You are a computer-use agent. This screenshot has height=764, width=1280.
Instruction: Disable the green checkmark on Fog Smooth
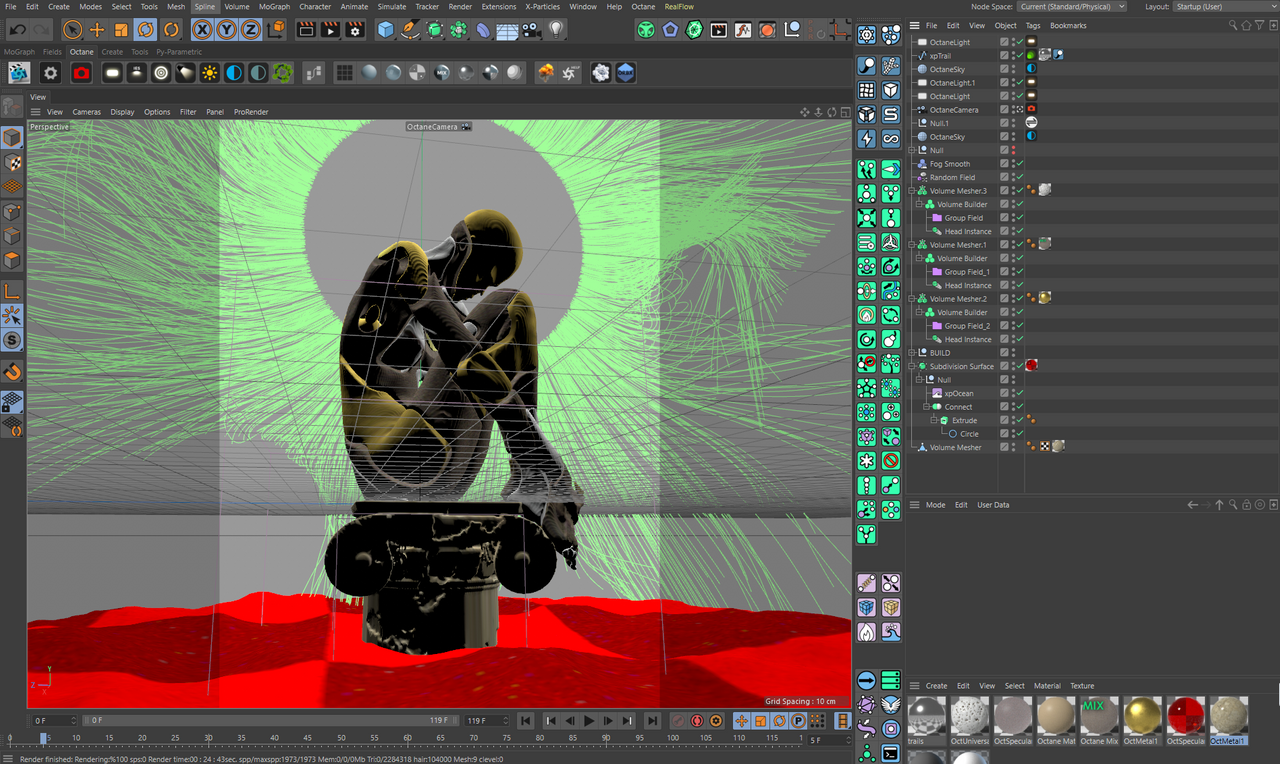tap(1020, 163)
